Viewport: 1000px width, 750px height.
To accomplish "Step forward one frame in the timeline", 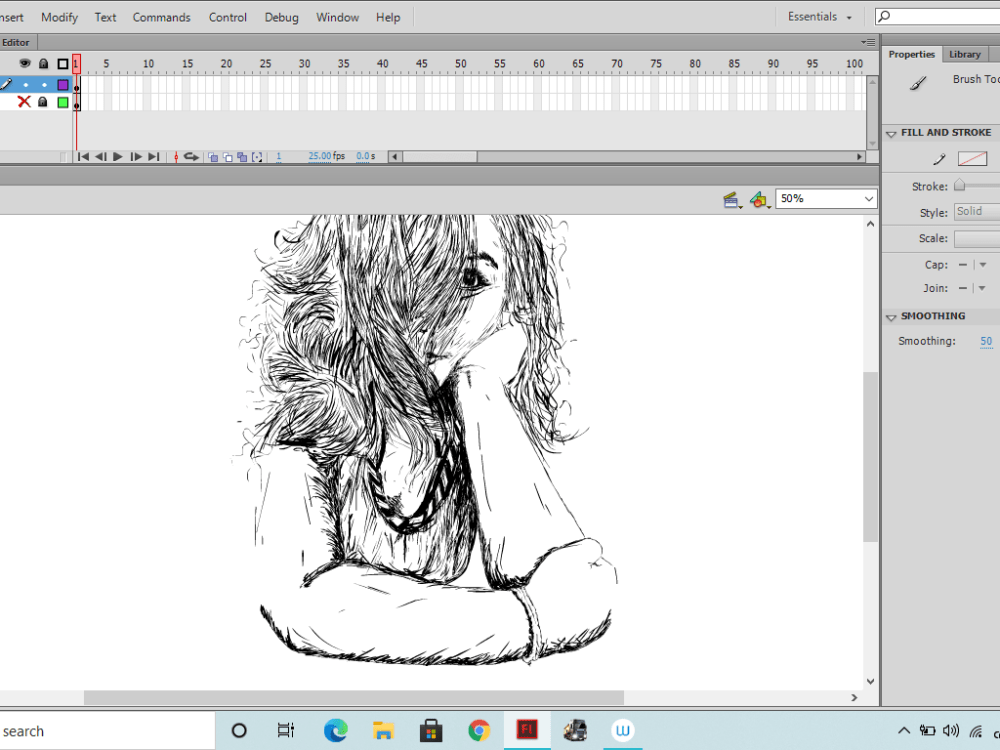I will [136, 157].
